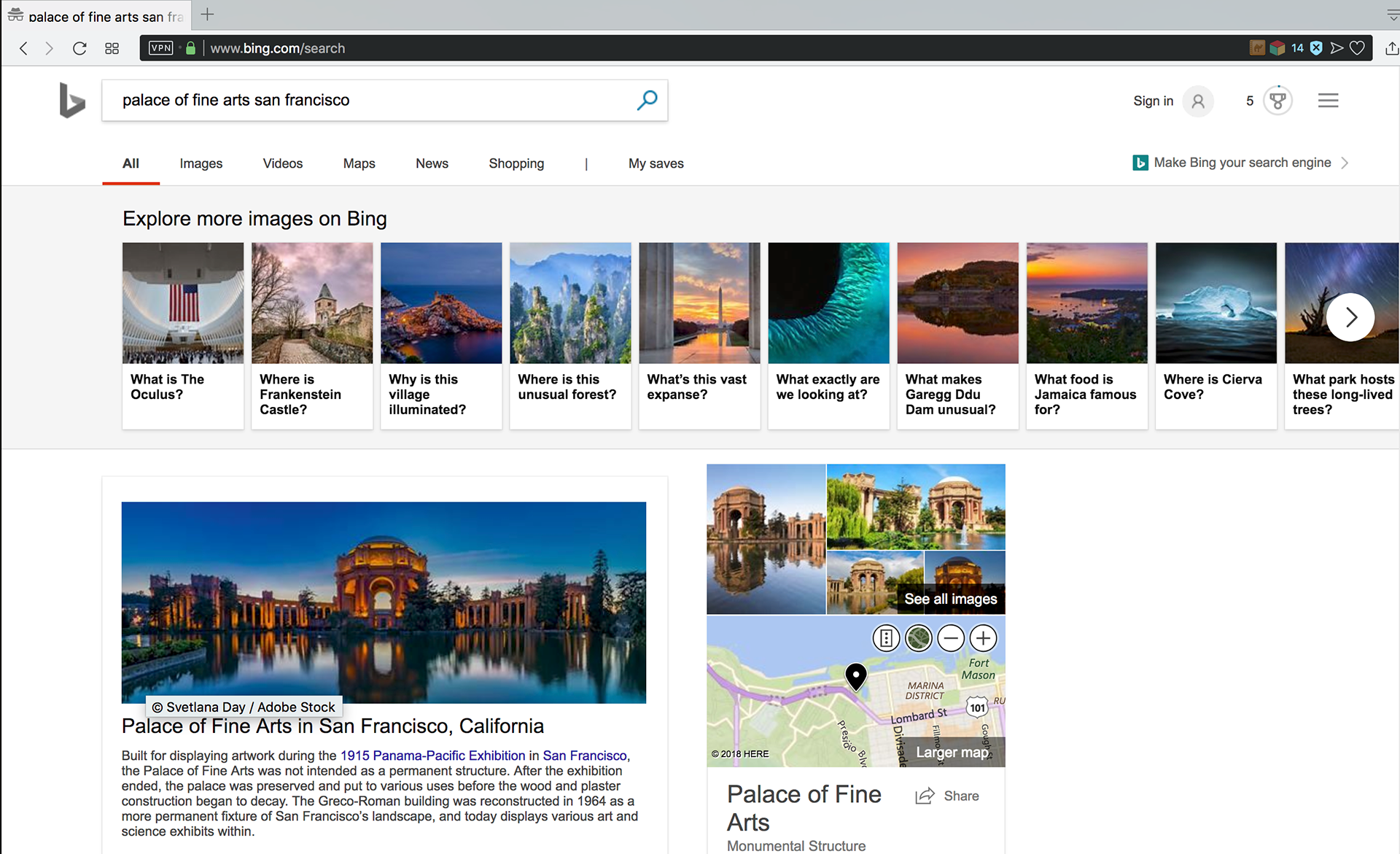Click the heart favorites icon in toolbar
Viewport: 1400px width, 854px height.
1358,47
